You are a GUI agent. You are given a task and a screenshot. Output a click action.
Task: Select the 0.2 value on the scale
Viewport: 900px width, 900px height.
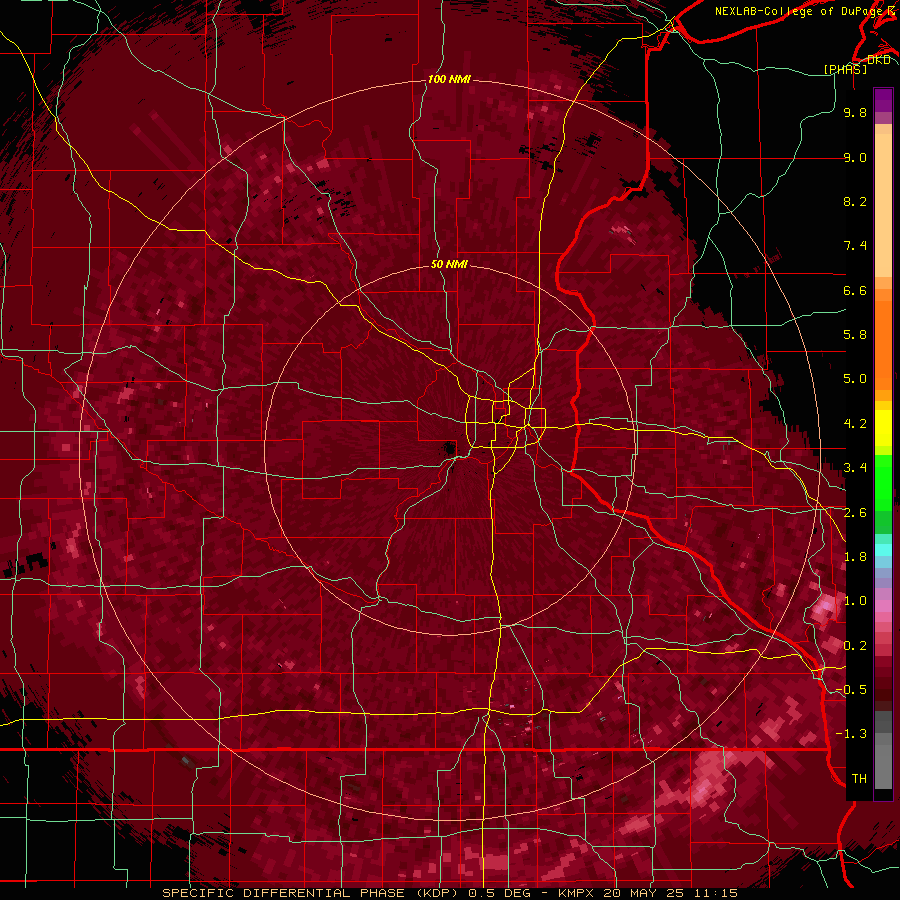pyautogui.click(x=855, y=646)
